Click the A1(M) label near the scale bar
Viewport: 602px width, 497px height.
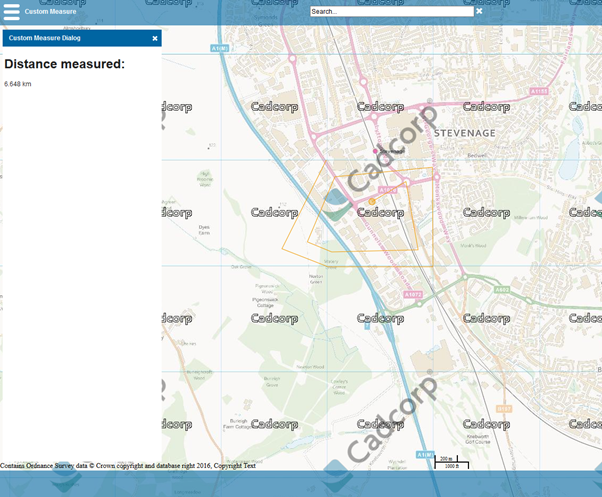425,454
